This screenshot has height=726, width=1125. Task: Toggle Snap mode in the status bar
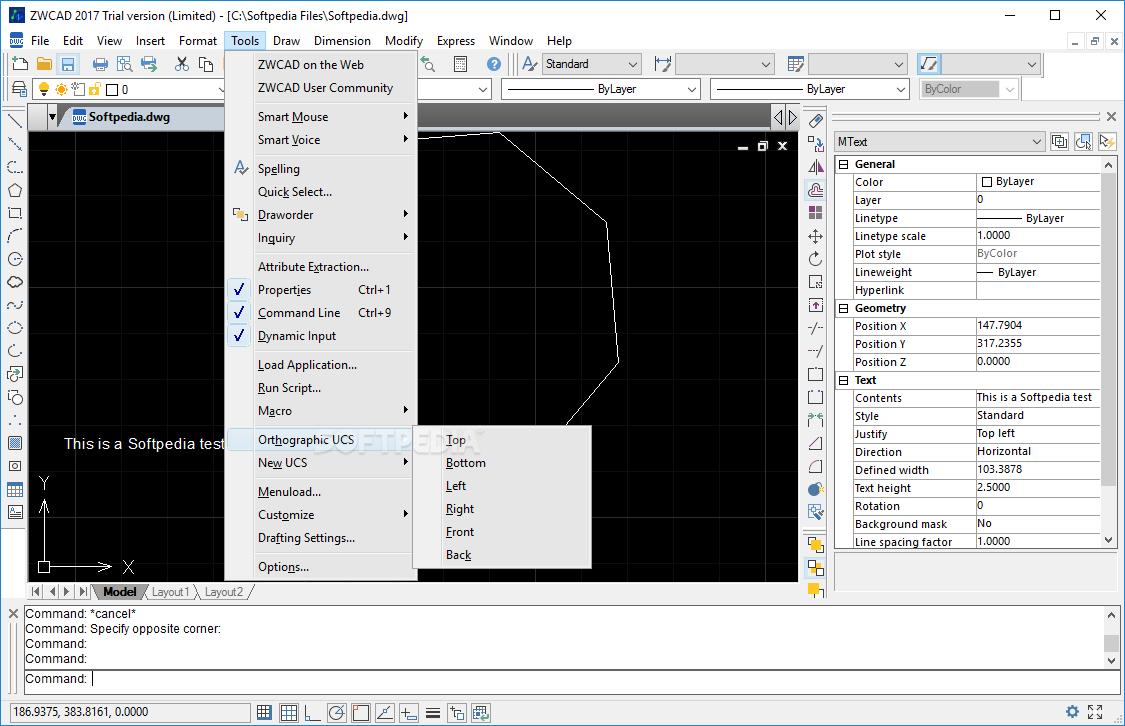tap(264, 712)
